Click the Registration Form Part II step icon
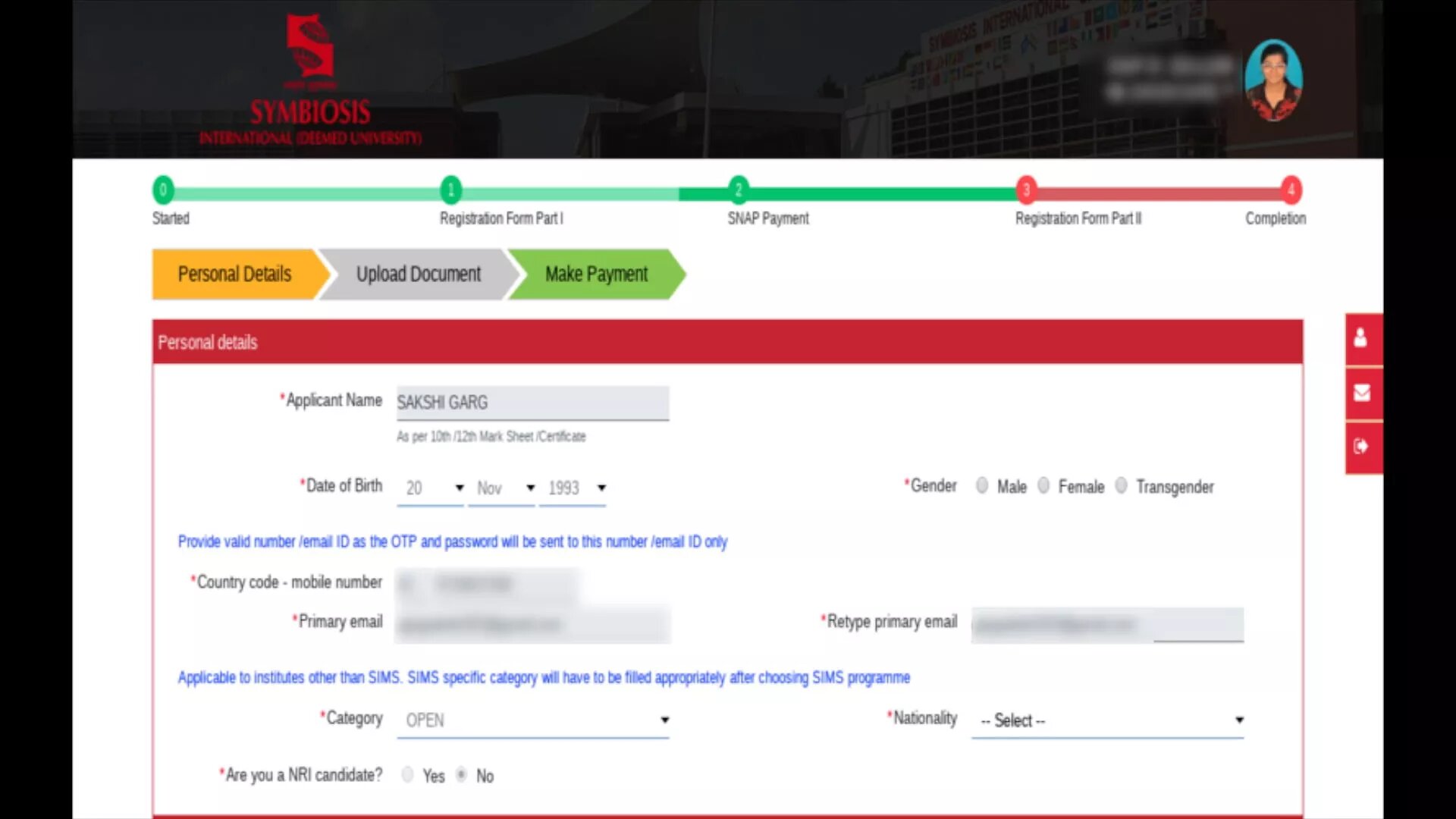The width and height of the screenshot is (1456, 819). tap(1026, 189)
